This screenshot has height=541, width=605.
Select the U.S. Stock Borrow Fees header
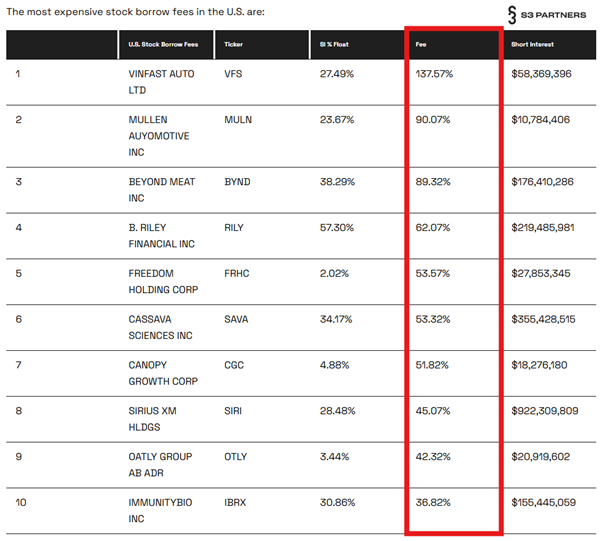(x=160, y=45)
